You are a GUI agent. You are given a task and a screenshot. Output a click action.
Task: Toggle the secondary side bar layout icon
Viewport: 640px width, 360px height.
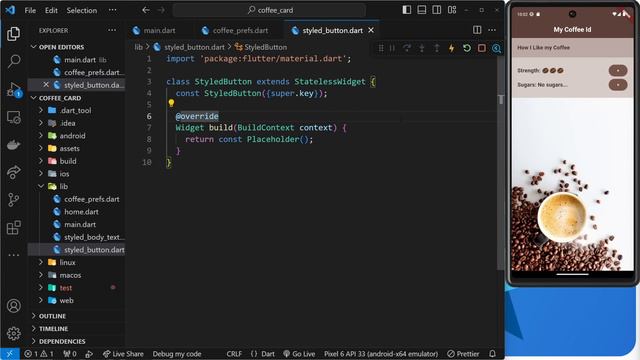click(x=436, y=10)
